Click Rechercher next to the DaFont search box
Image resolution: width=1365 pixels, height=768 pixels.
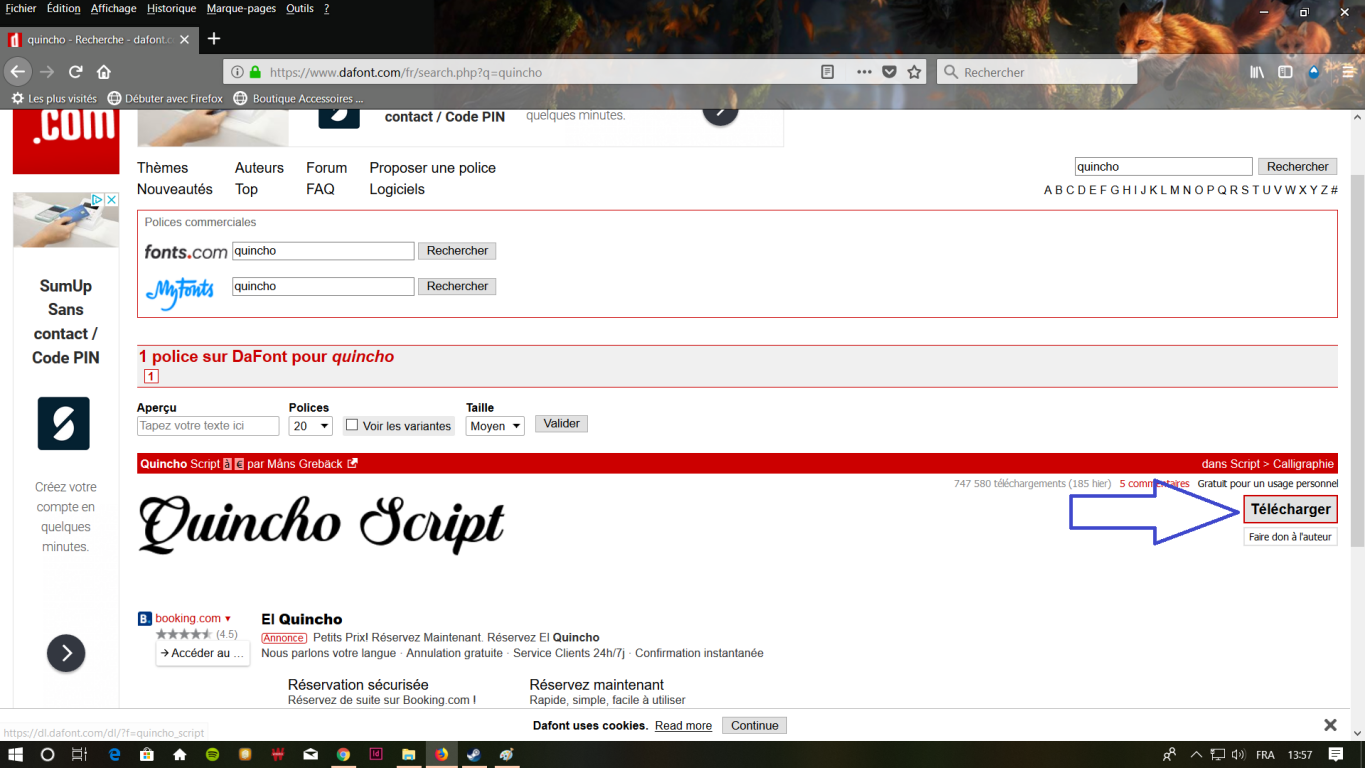pyautogui.click(x=1297, y=167)
